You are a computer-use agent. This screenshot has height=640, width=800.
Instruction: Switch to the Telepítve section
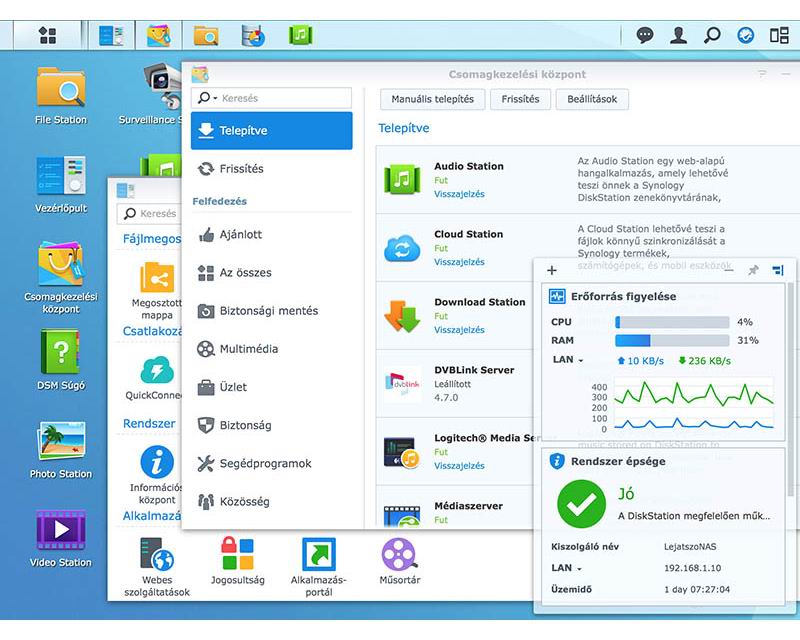click(x=272, y=131)
